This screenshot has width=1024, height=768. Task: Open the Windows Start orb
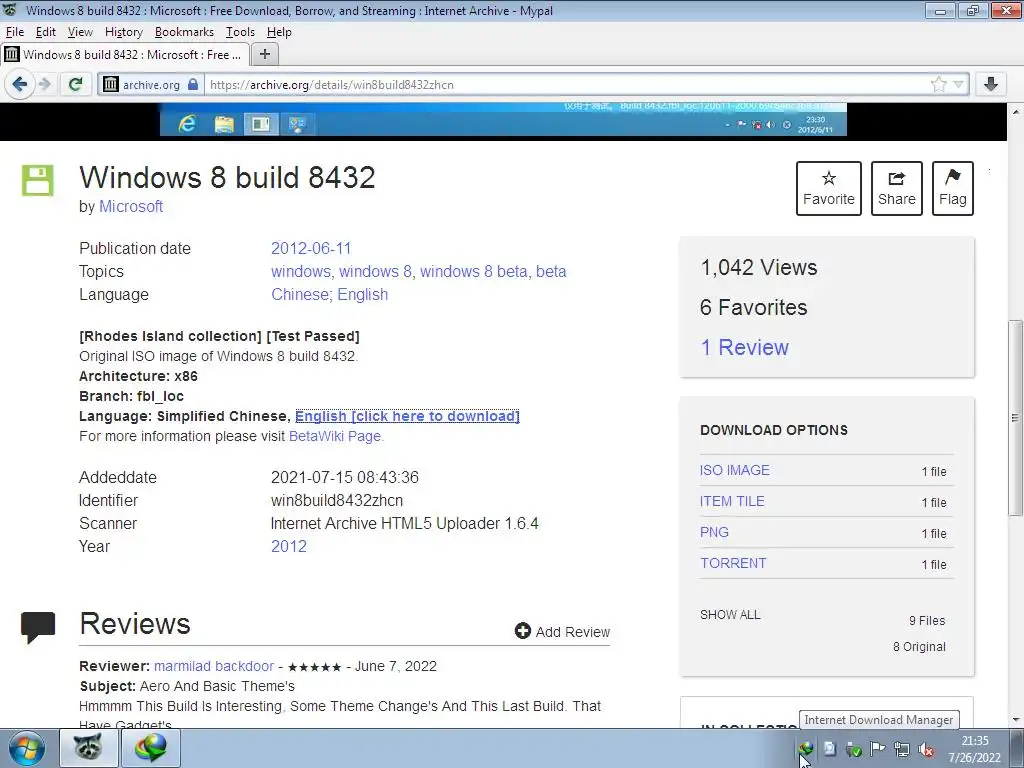point(27,748)
